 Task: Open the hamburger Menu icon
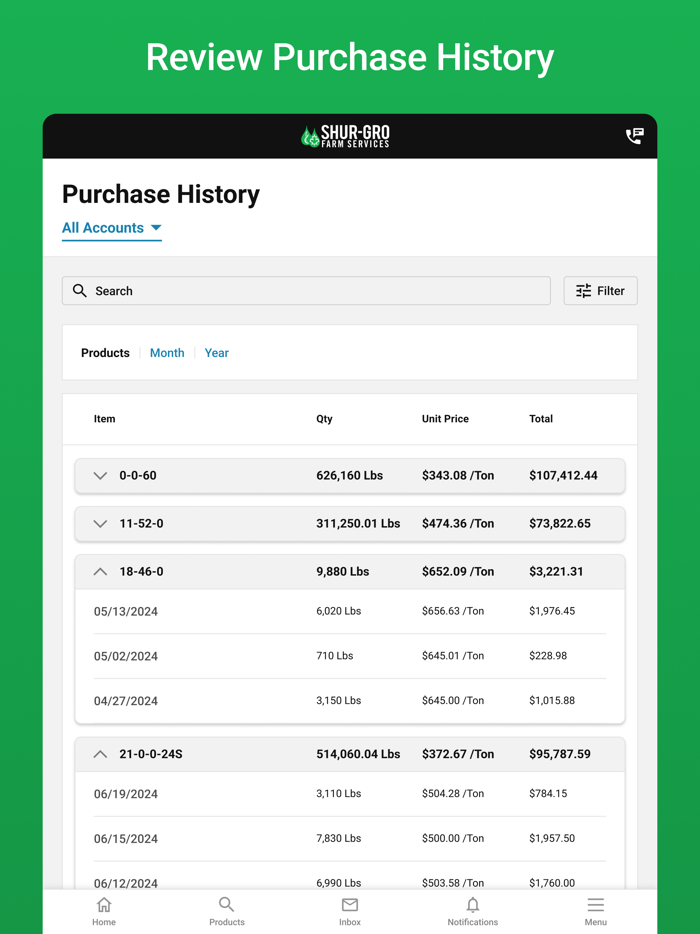596,905
